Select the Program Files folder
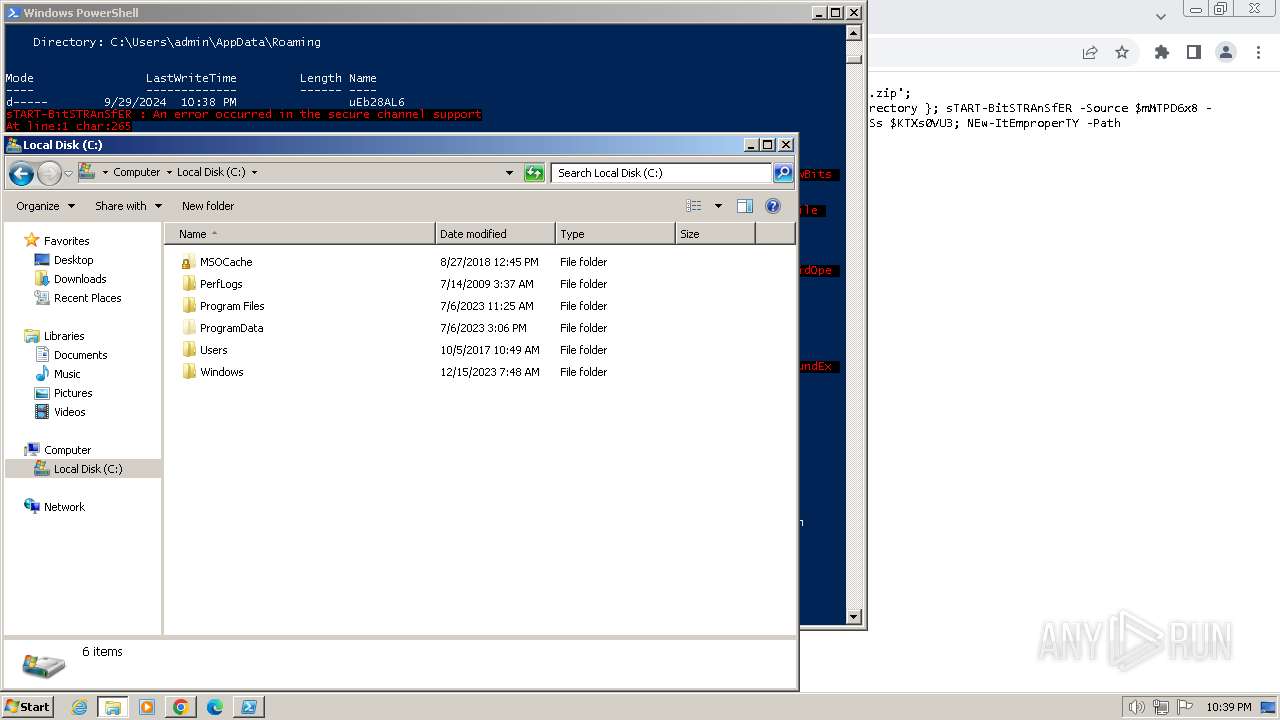 pos(232,306)
